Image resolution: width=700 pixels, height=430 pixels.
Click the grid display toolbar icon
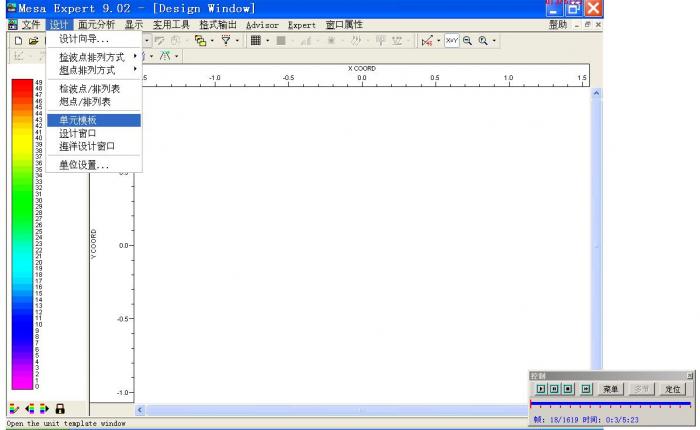[x=255, y=40]
